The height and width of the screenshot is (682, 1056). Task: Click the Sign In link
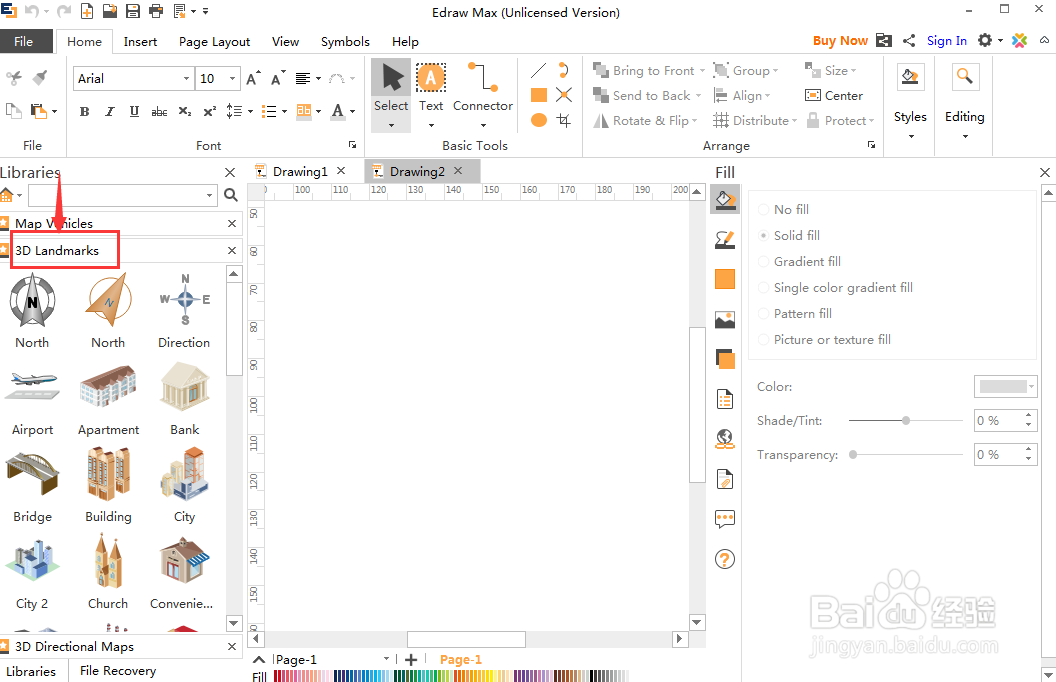click(x=946, y=40)
